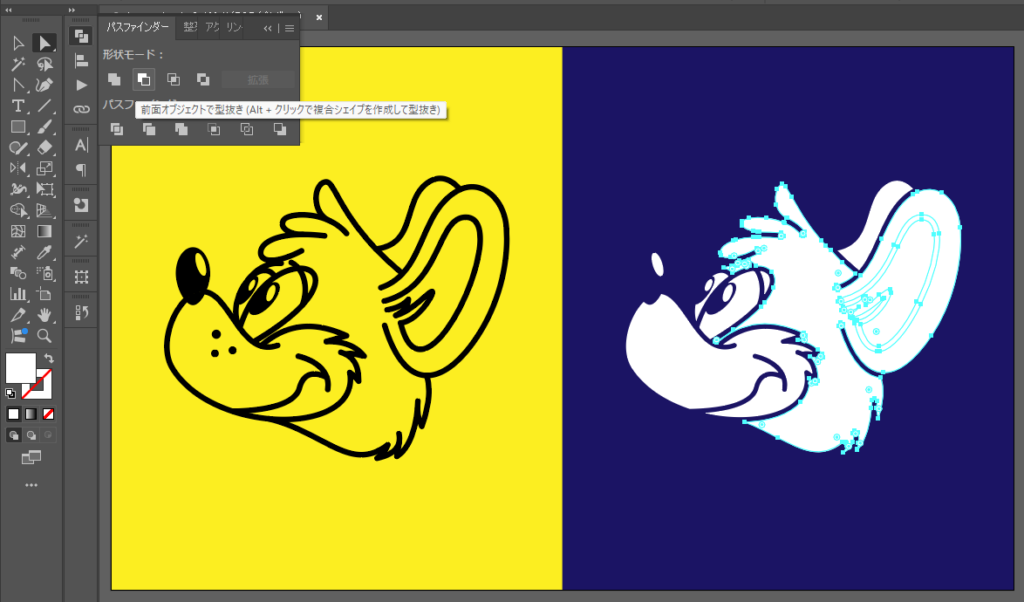Pick the Free Transform tool
Screen dimensions: 1024x602
coord(44,189)
